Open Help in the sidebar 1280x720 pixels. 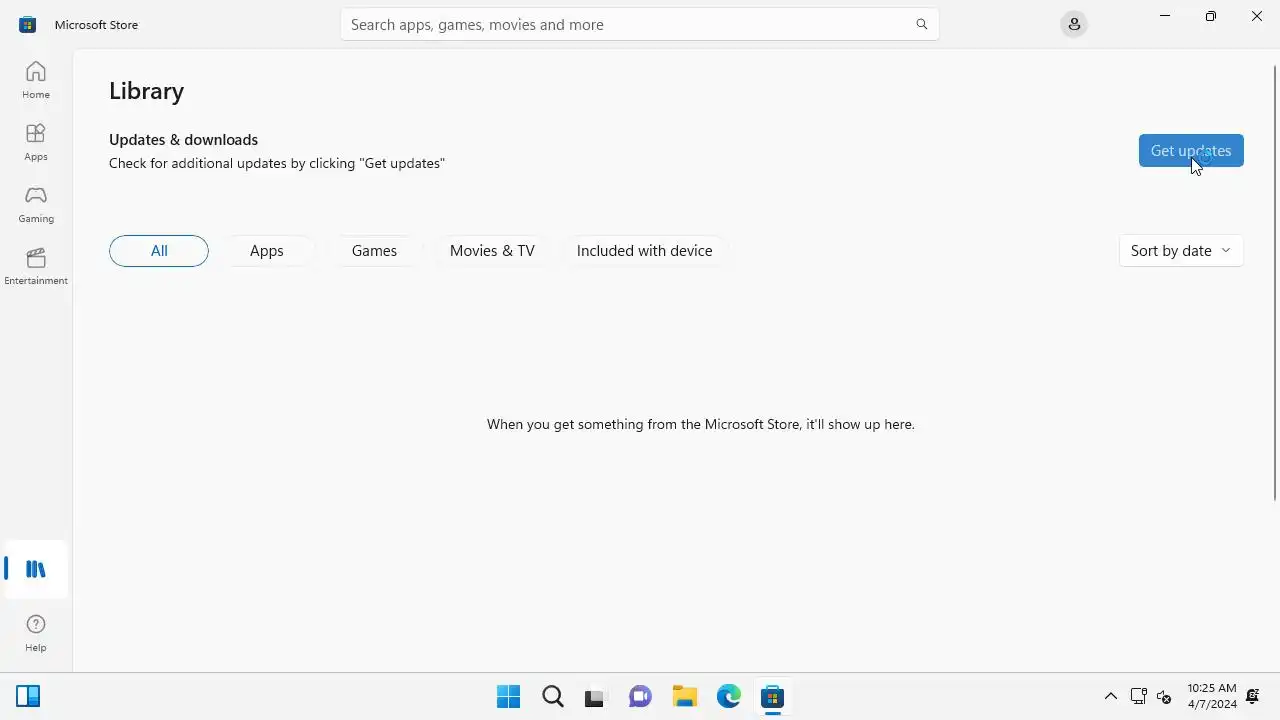(x=36, y=633)
